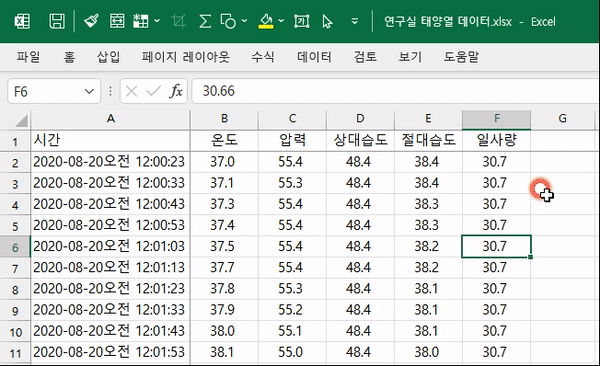Open the 데이터 tab
This screenshot has height=366, width=600.
tap(314, 57)
